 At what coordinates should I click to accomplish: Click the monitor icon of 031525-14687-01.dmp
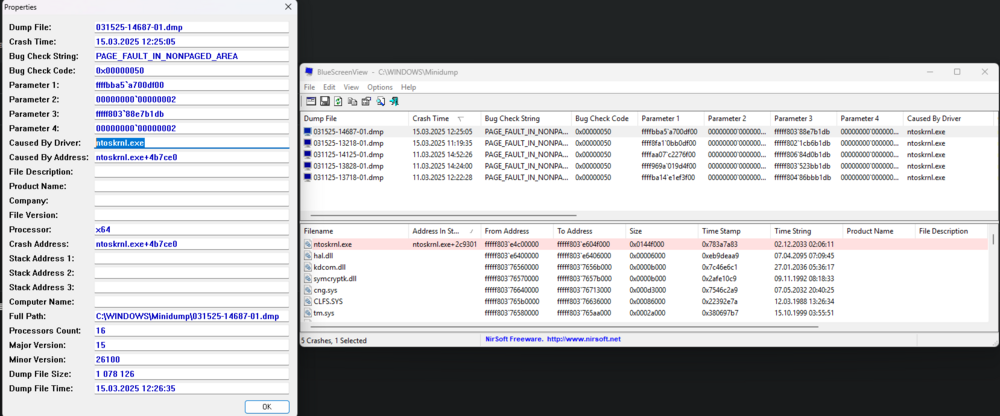[x=308, y=131]
